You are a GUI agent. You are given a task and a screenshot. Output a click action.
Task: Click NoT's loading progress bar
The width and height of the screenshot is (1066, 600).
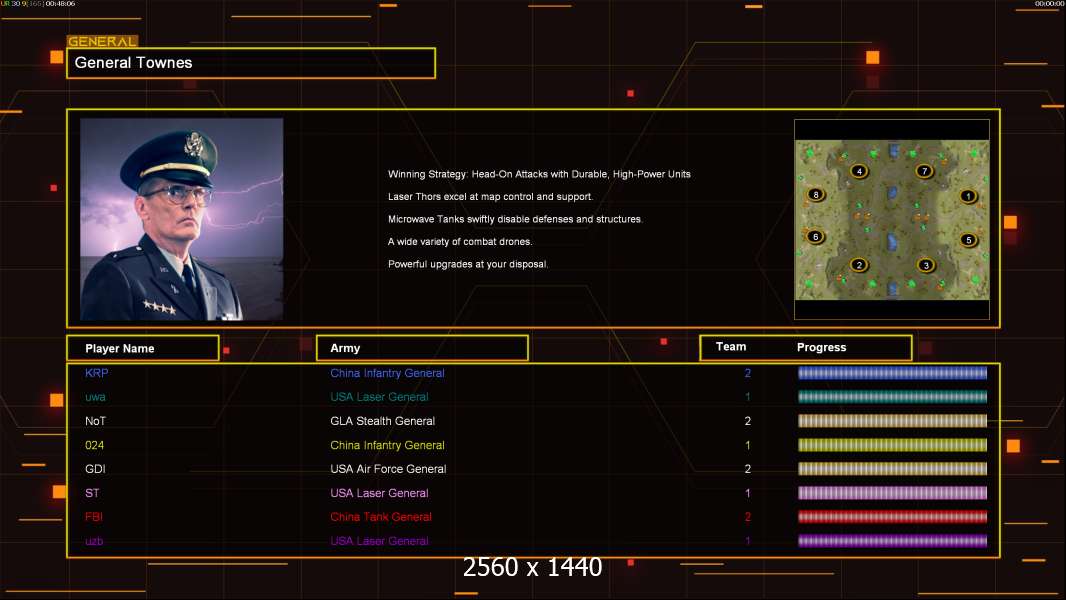pyautogui.click(x=892, y=421)
